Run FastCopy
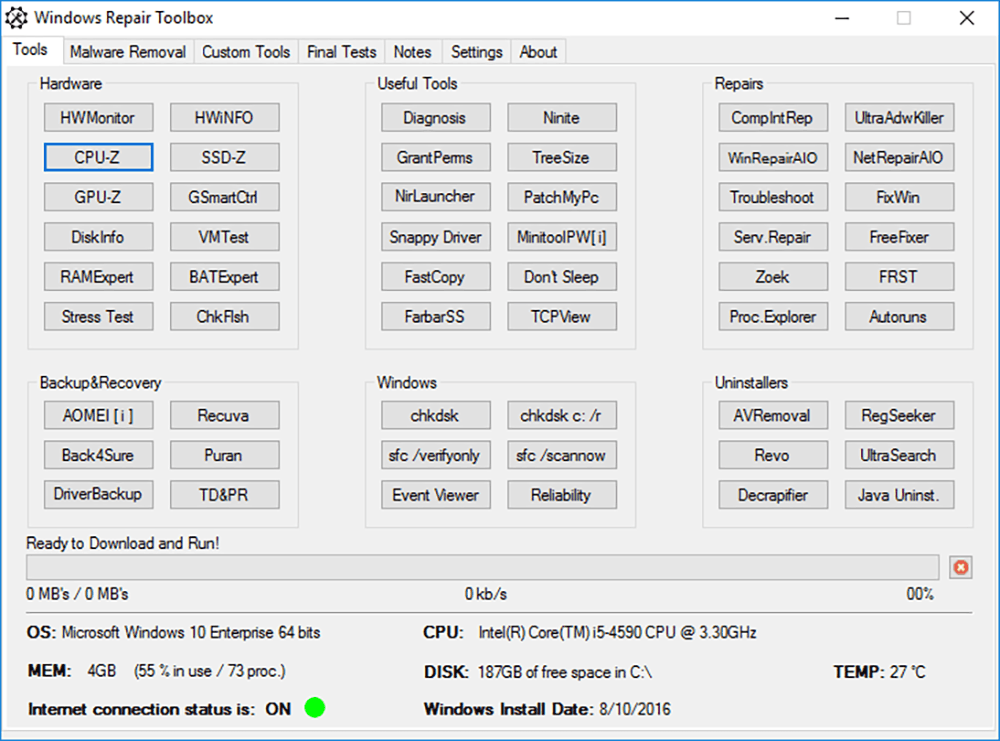The image size is (1000, 741). [436, 276]
